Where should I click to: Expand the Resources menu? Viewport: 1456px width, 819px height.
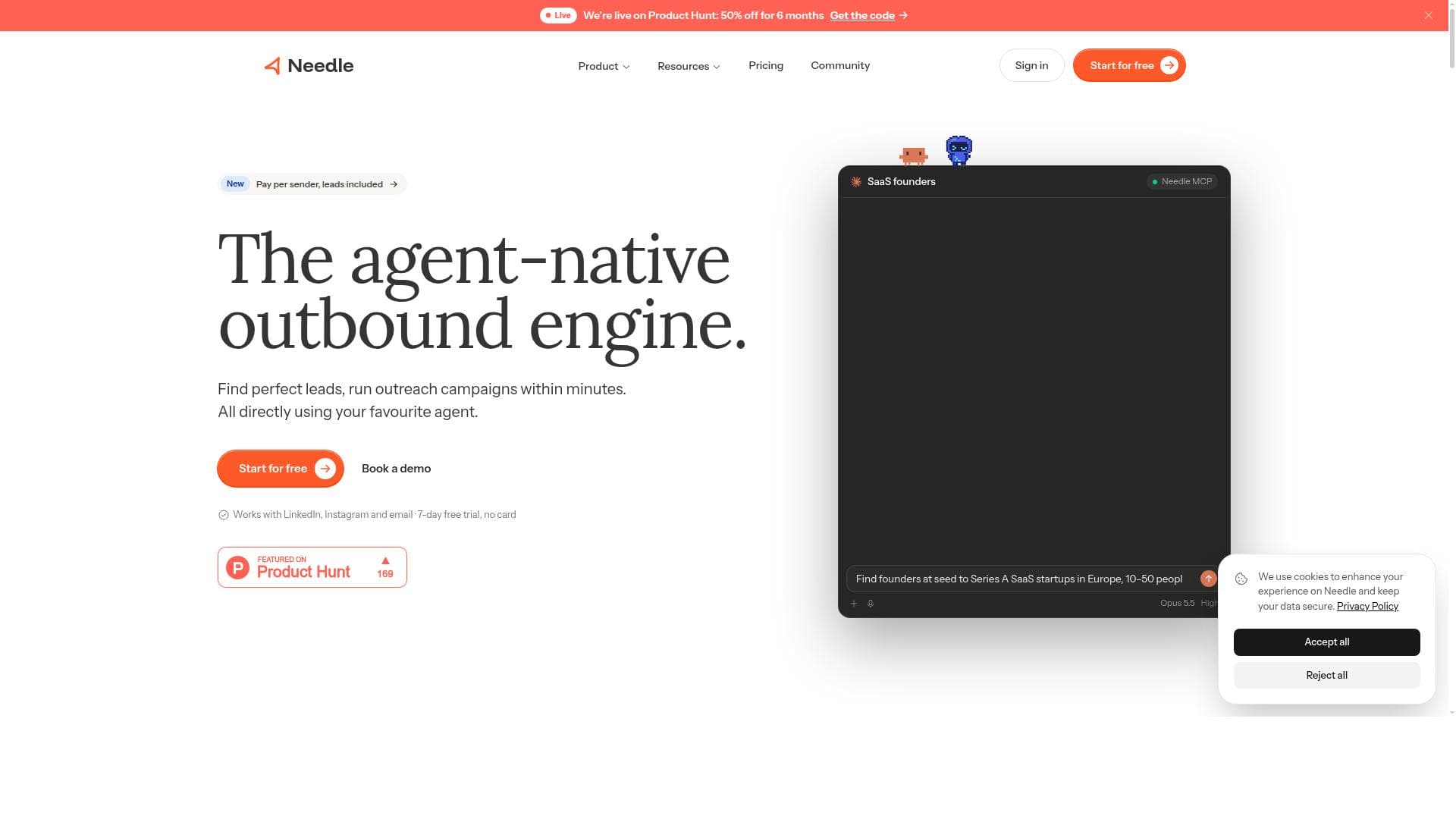pyautogui.click(x=689, y=66)
